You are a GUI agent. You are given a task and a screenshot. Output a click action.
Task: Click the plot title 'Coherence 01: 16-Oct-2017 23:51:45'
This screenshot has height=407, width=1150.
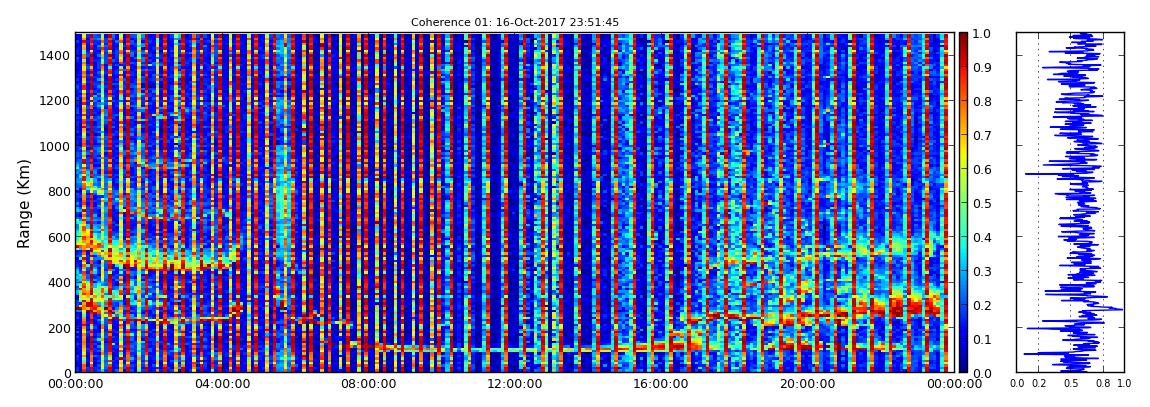pyautogui.click(x=514, y=22)
